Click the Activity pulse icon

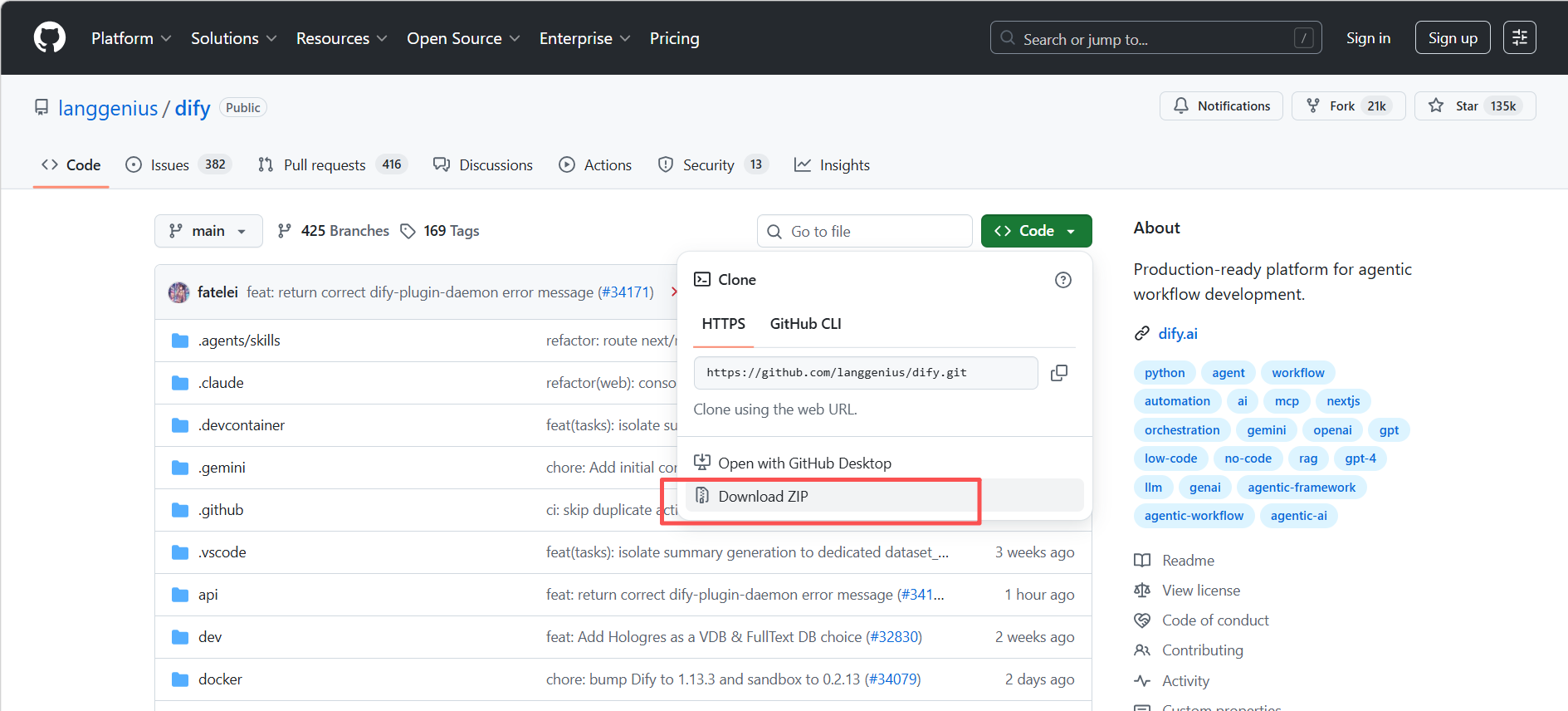[x=1142, y=681]
